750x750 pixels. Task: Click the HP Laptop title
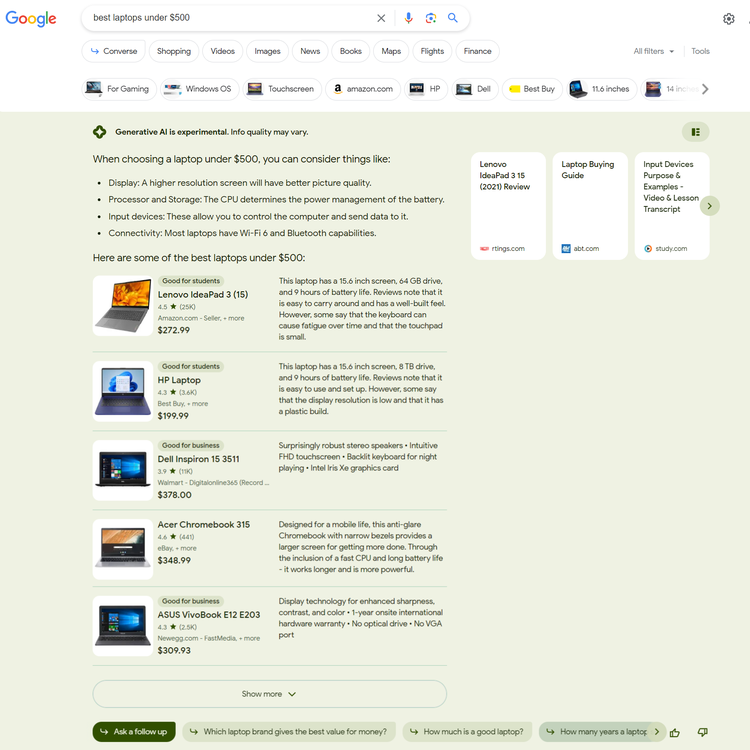(x=179, y=380)
